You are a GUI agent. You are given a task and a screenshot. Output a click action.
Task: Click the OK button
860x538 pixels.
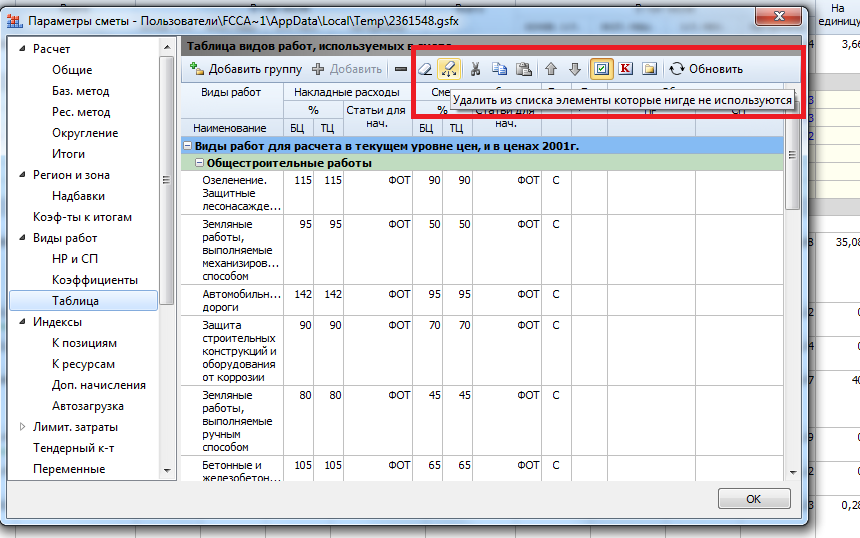point(753,498)
